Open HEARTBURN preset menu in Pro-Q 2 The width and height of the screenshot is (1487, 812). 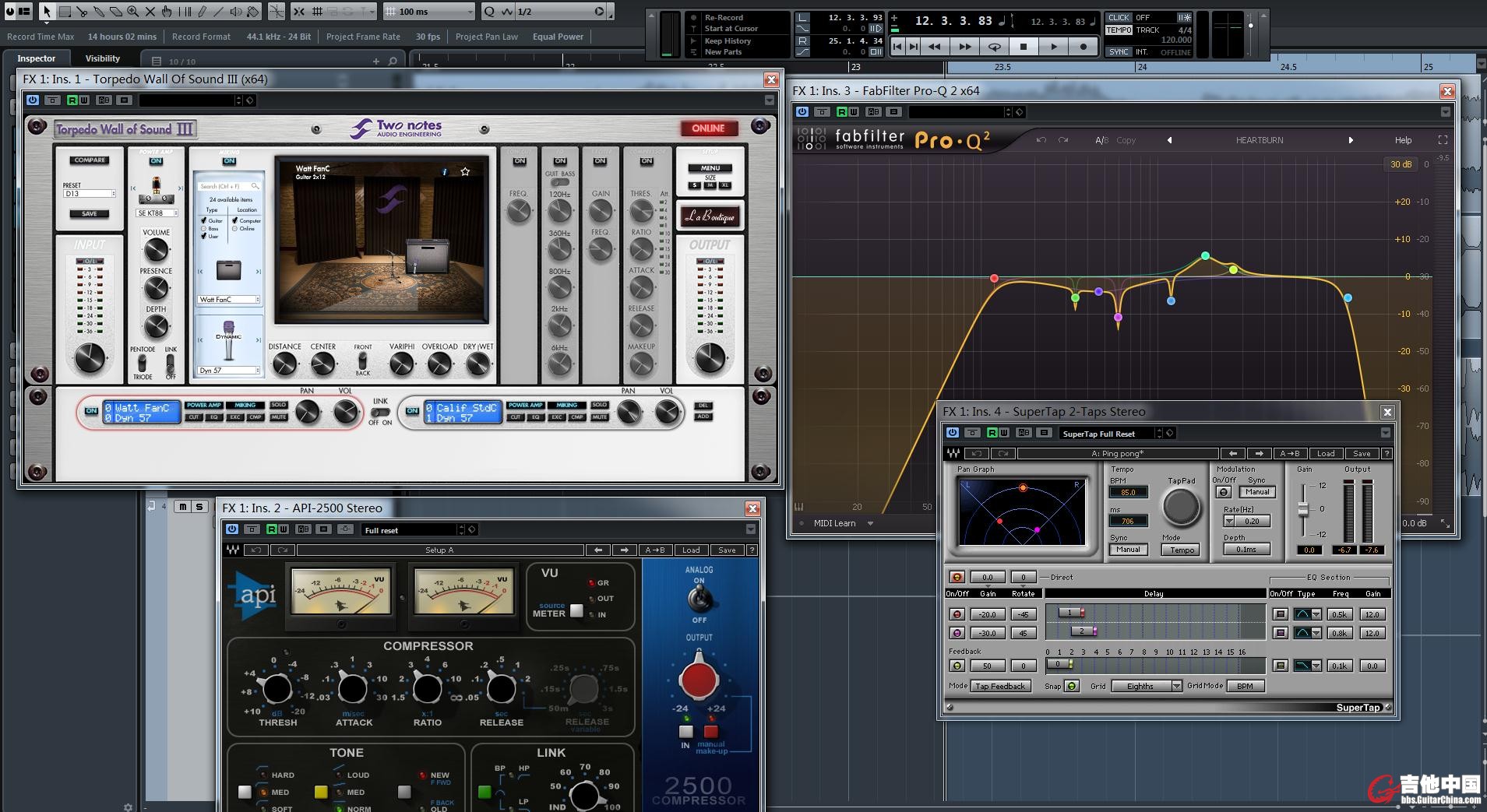tap(1260, 140)
